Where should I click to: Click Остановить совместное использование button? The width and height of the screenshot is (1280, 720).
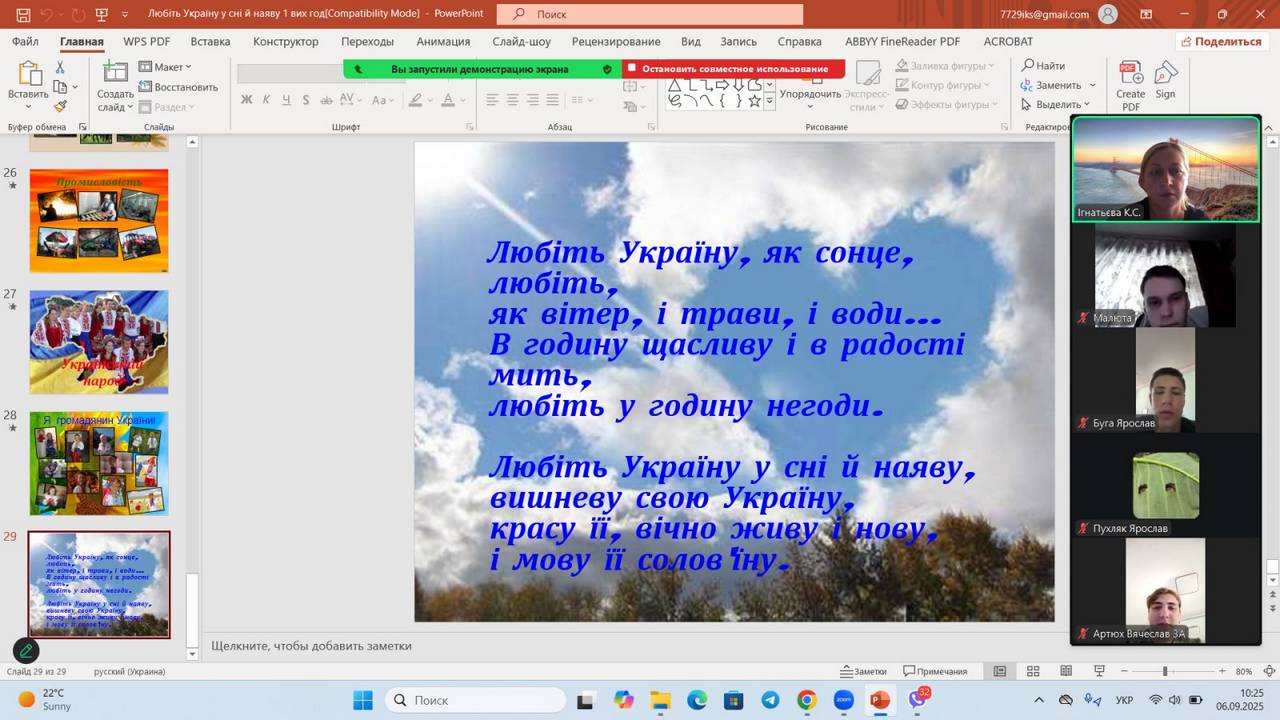(x=733, y=69)
